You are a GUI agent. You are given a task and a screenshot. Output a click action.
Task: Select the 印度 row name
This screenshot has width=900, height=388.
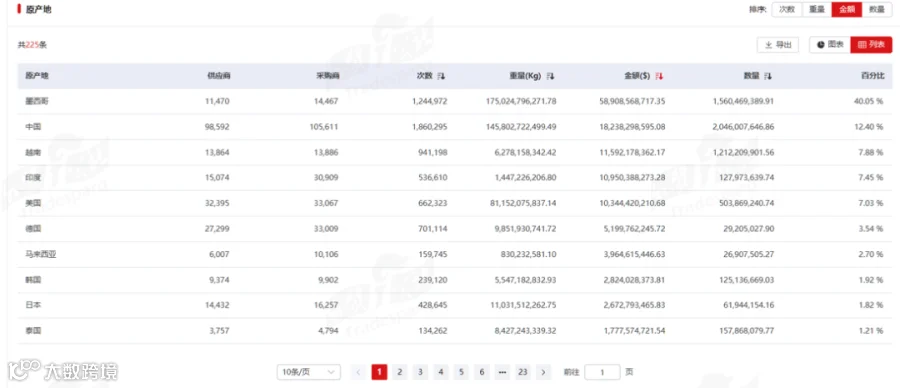click(x=33, y=178)
